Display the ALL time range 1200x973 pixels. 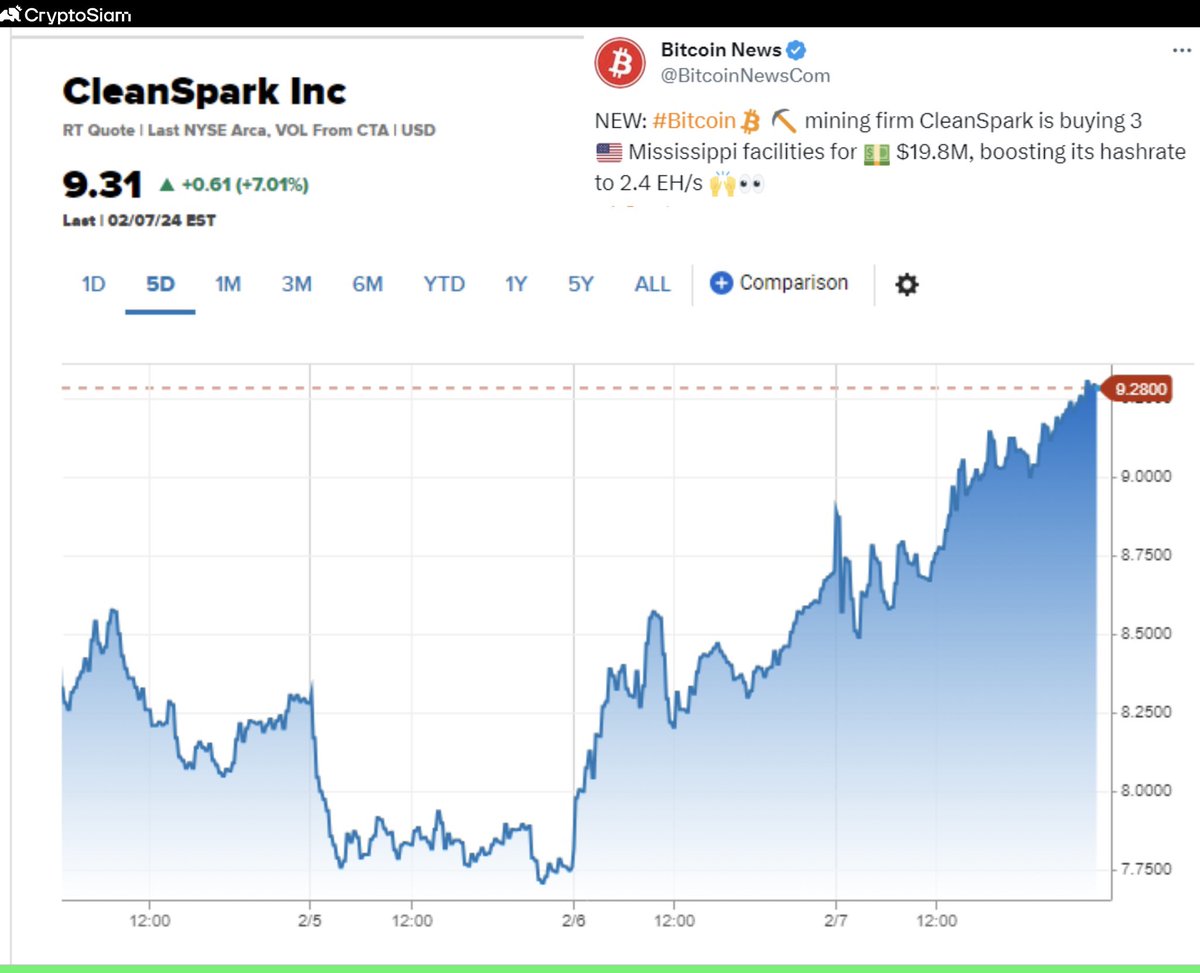pyautogui.click(x=652, y=284)
